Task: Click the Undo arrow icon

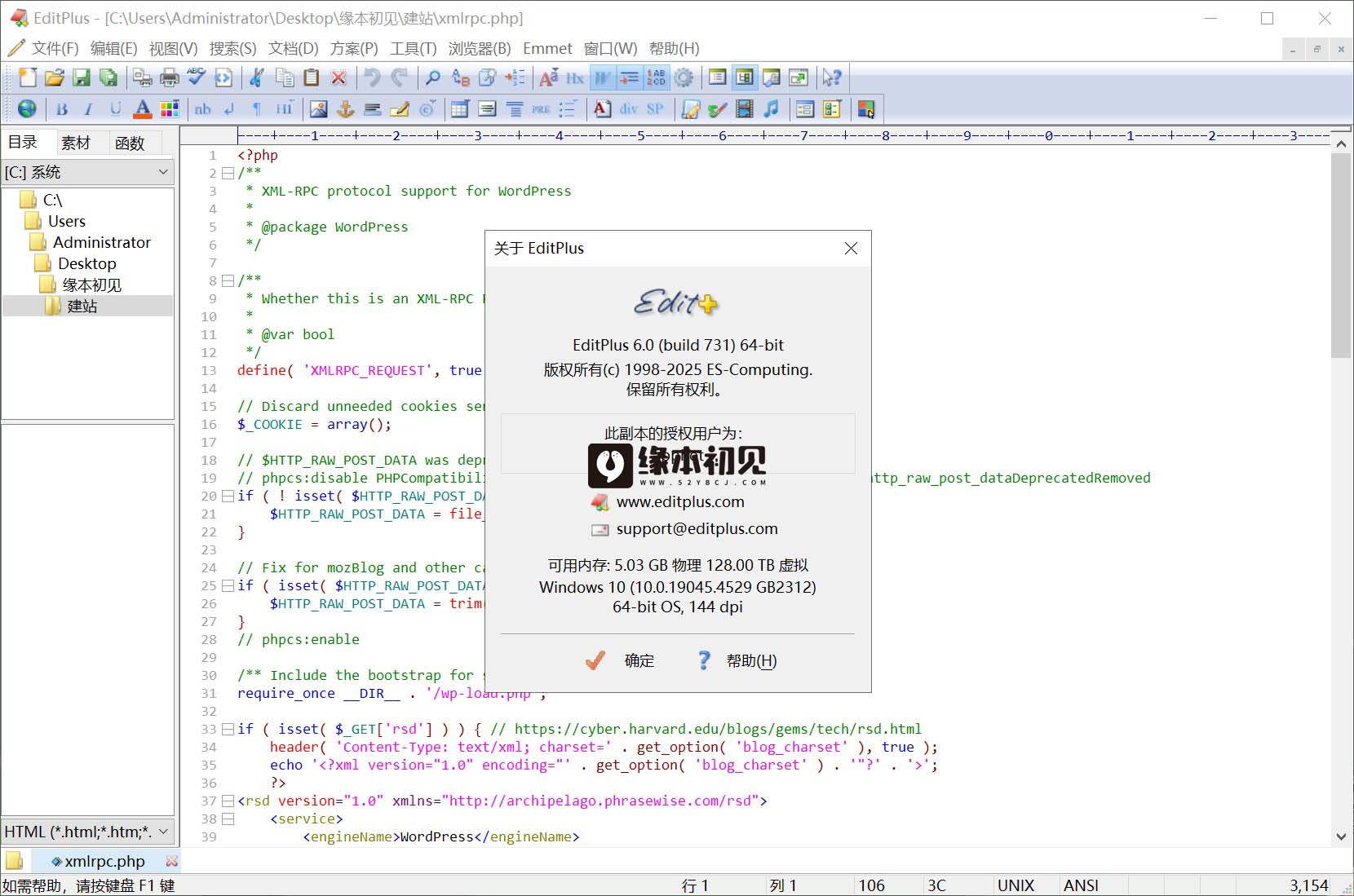Action: [372, 77]
